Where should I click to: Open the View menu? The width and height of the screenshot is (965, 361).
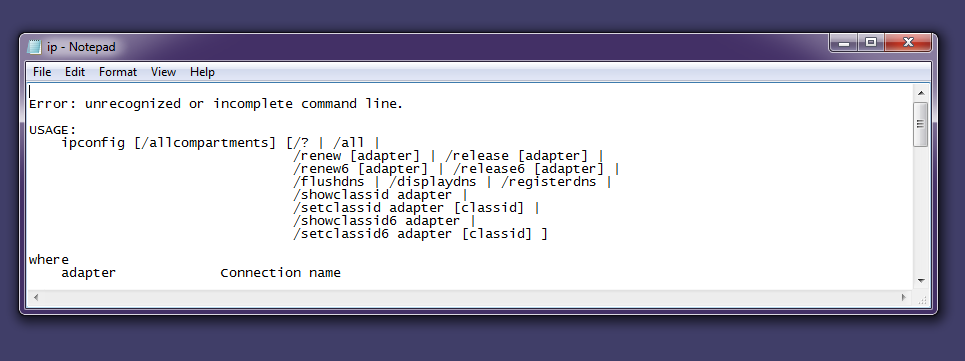(x=163, y=72)
